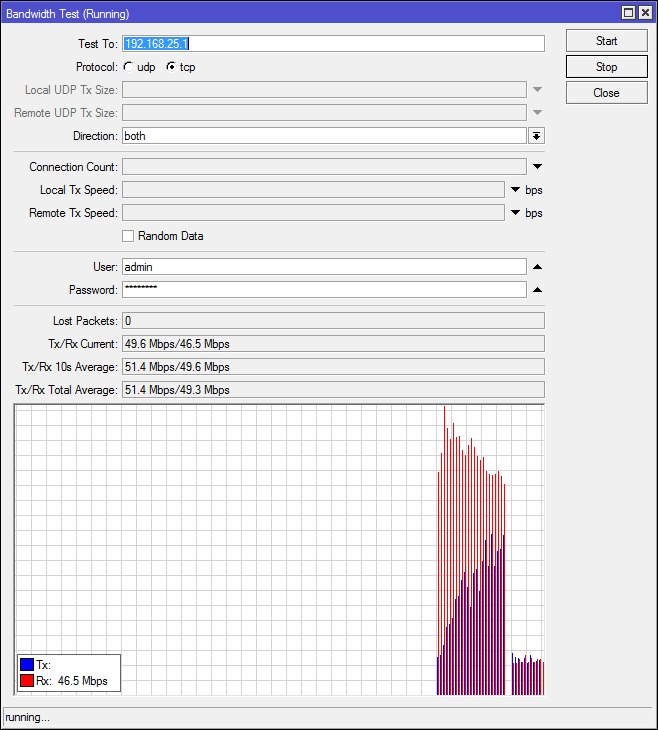
Task: Click the Remote Tx Speed input field
Action: tap(313, 213)
